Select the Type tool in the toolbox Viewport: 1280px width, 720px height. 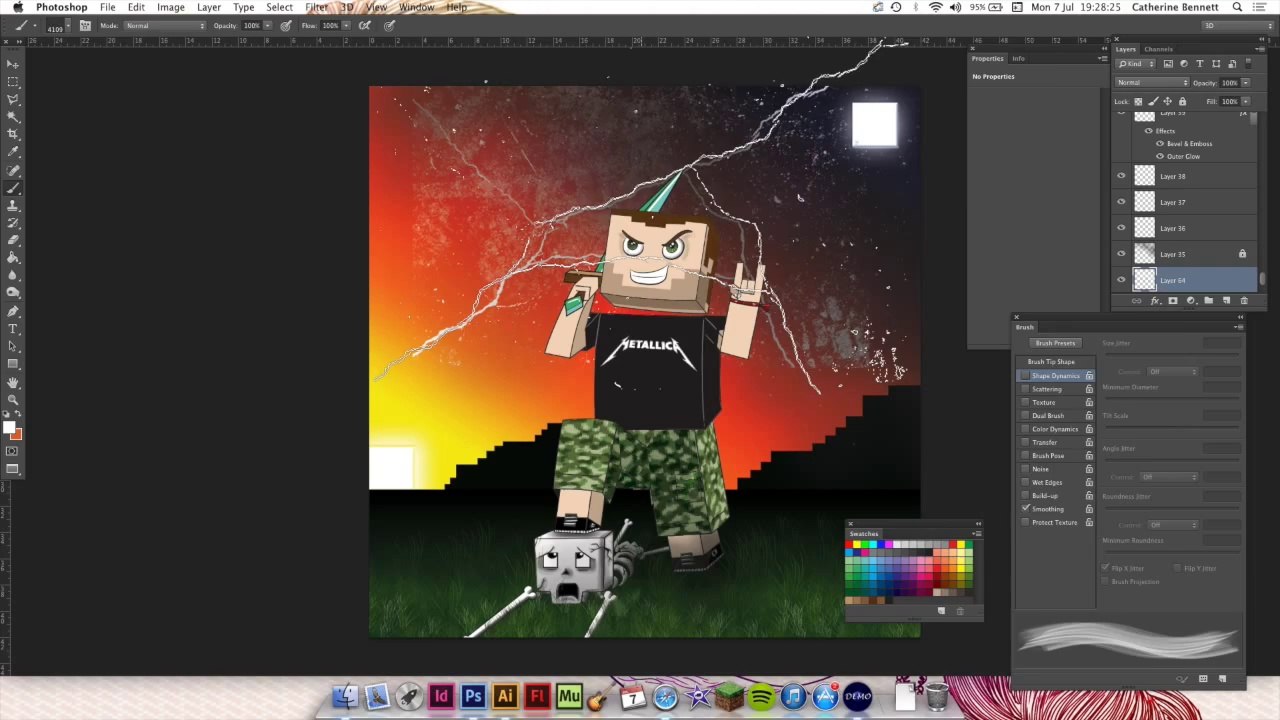coord(13,328)
